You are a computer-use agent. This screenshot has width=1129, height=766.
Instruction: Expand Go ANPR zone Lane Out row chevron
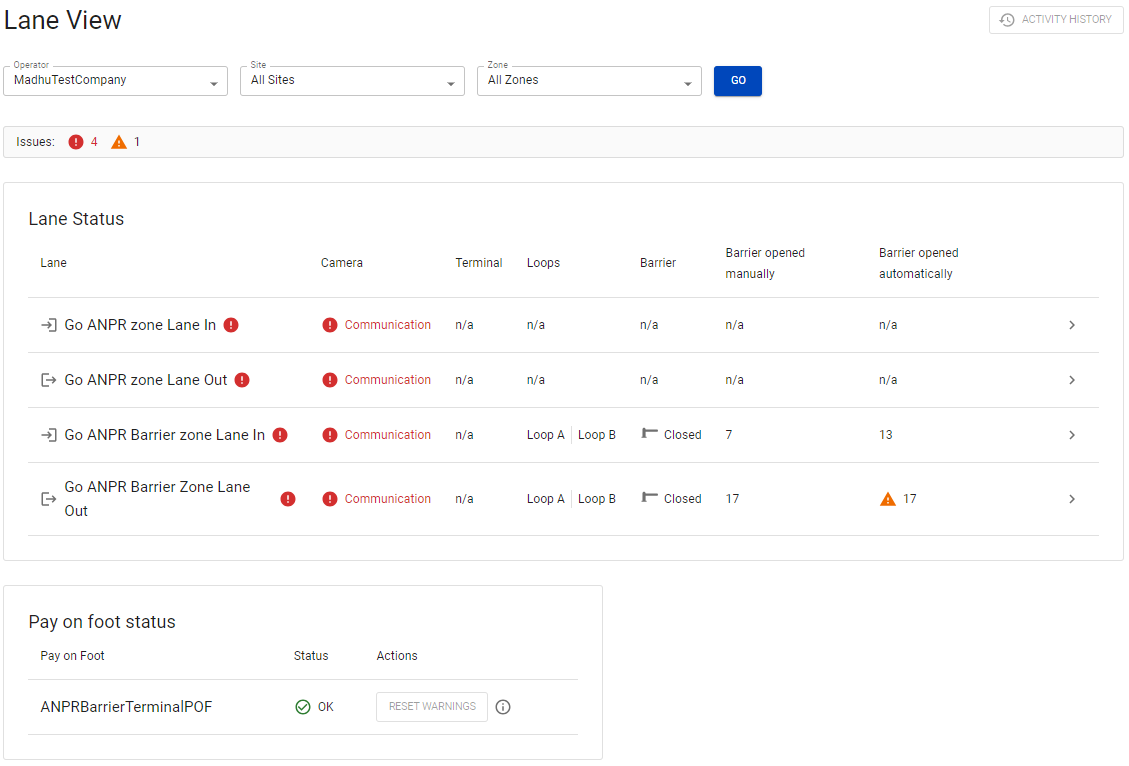pyautogui.click(x=1071, y=380)
